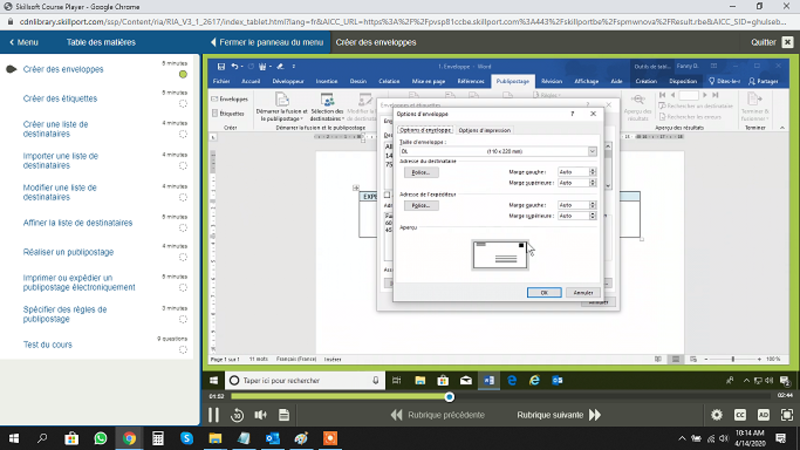Toggle closed captions CC
This screenshot has height=450, width=800.
coord(740,415)
